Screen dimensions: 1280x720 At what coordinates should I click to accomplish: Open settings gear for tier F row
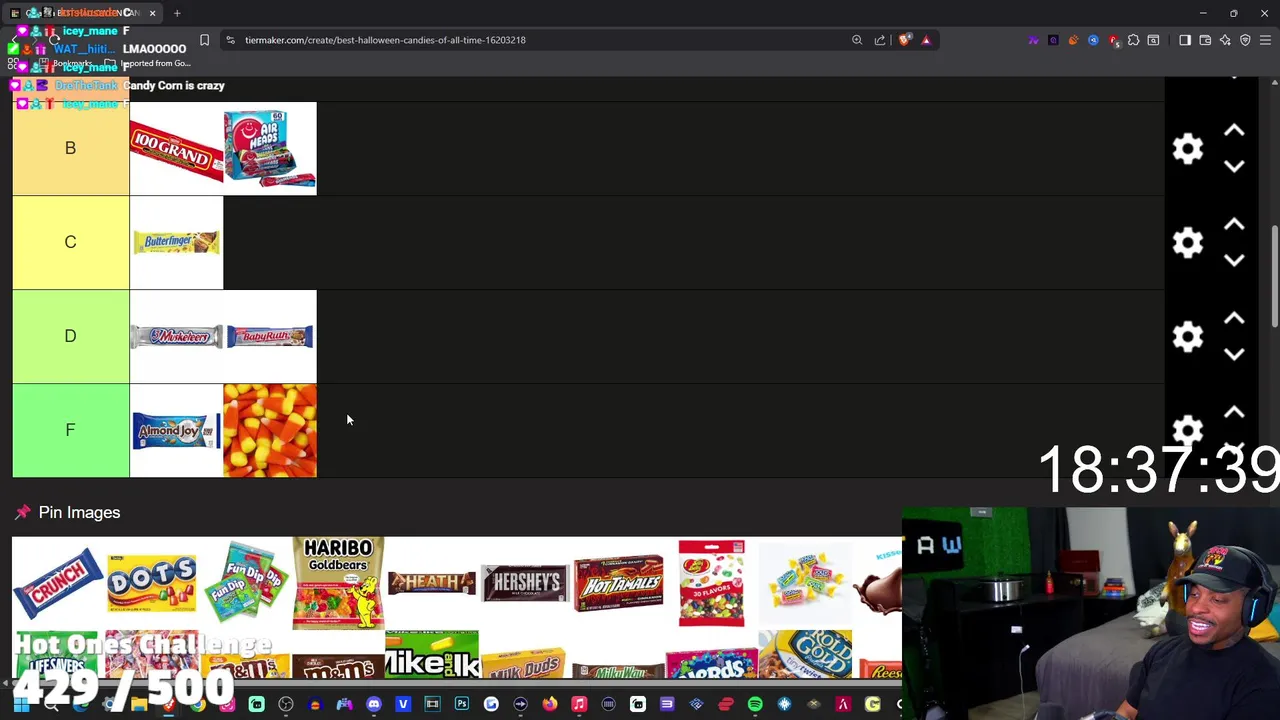1187,431
